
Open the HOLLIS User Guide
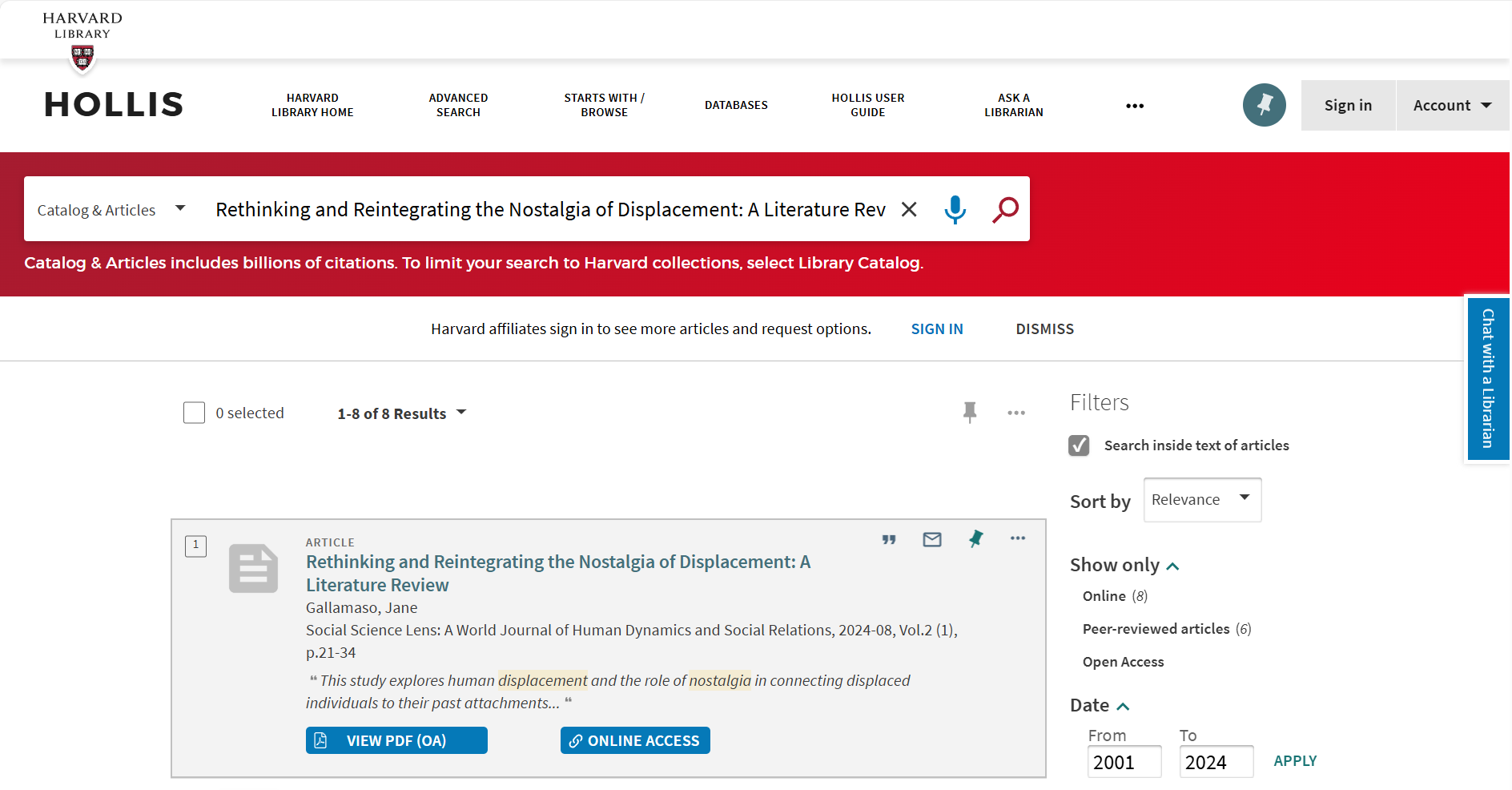868,105
